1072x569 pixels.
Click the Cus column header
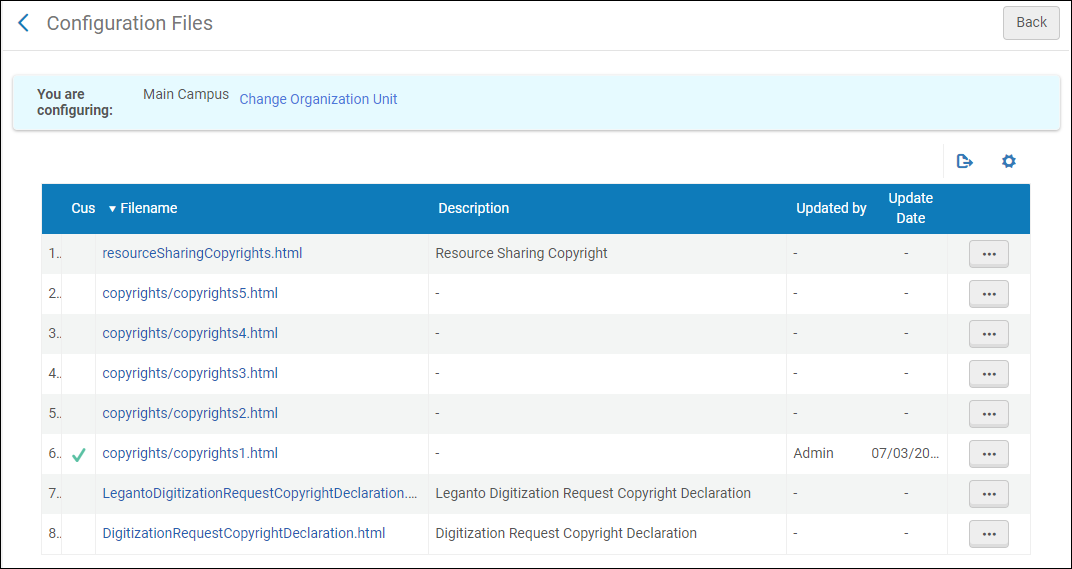83,209
